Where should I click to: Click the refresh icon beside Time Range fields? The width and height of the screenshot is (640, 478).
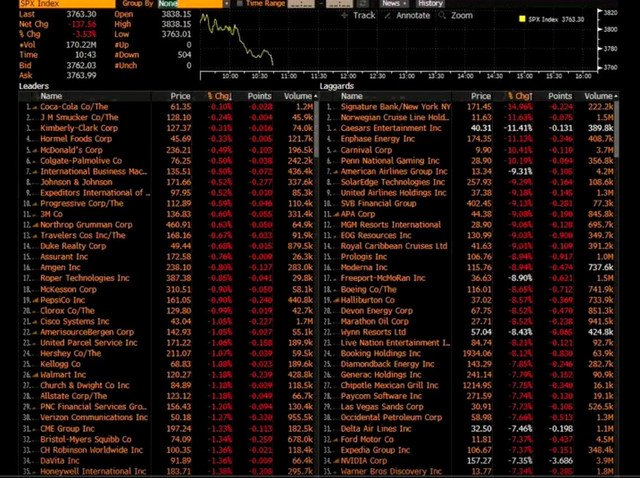tap(362, 4)
